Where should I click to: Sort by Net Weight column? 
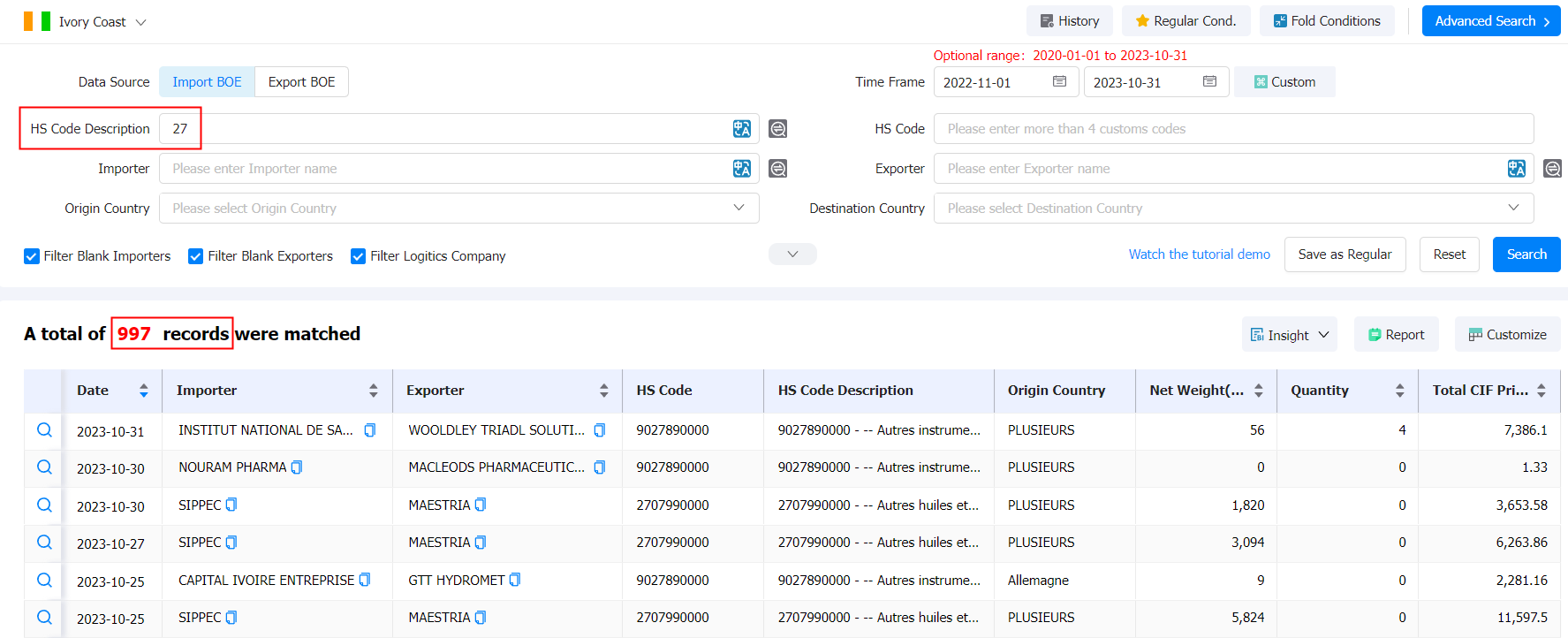(x=1259, y=391)
